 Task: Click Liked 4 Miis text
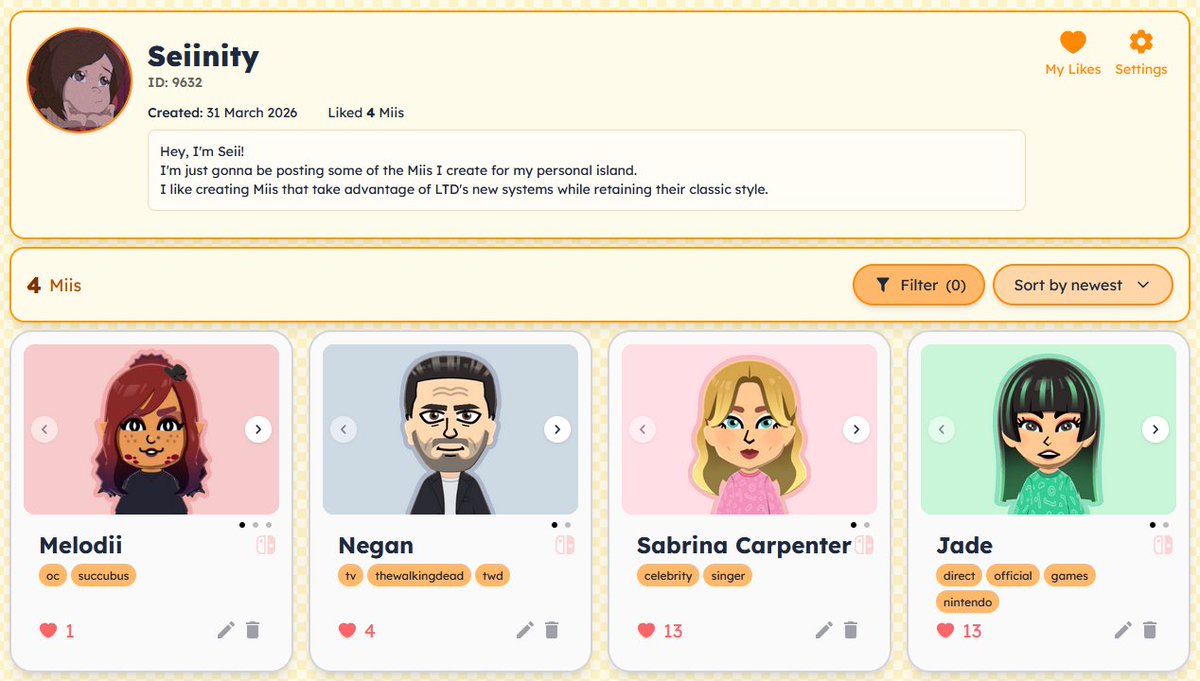pos(366,113)
